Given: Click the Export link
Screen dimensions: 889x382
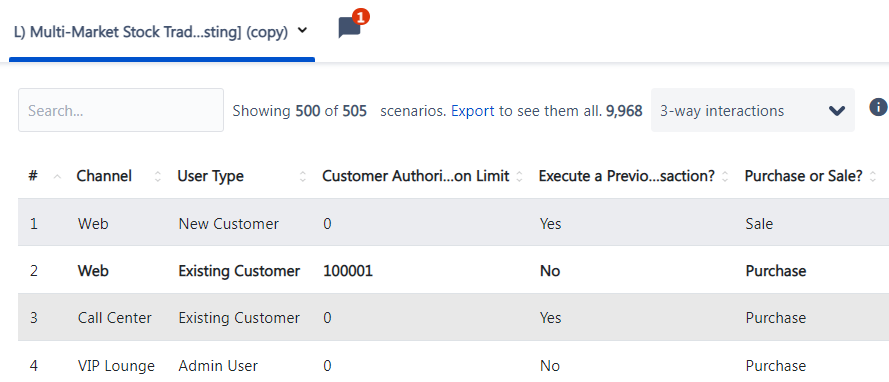Looking at the screenshot, I should coord(473,111).
